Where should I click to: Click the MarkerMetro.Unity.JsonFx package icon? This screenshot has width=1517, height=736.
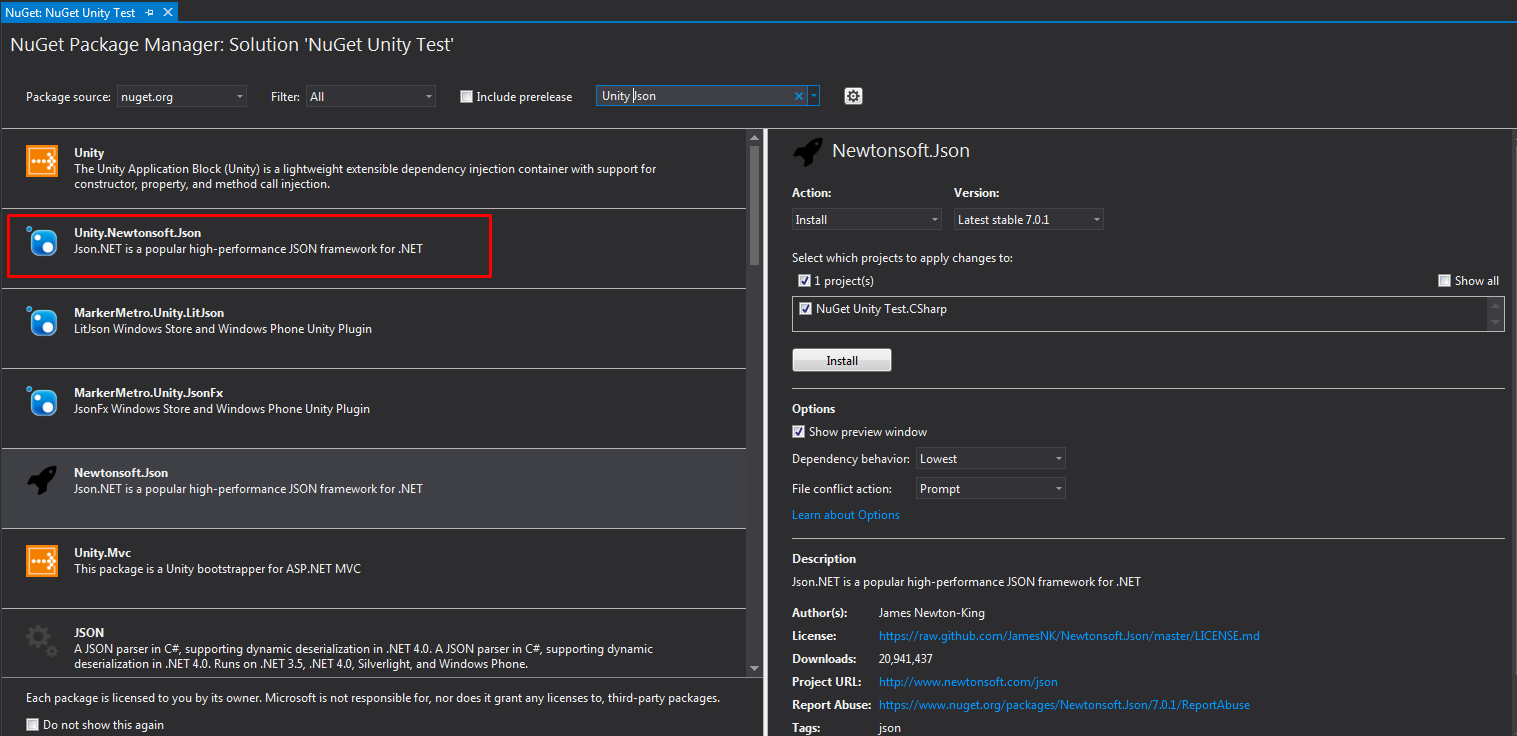(42, 401)
